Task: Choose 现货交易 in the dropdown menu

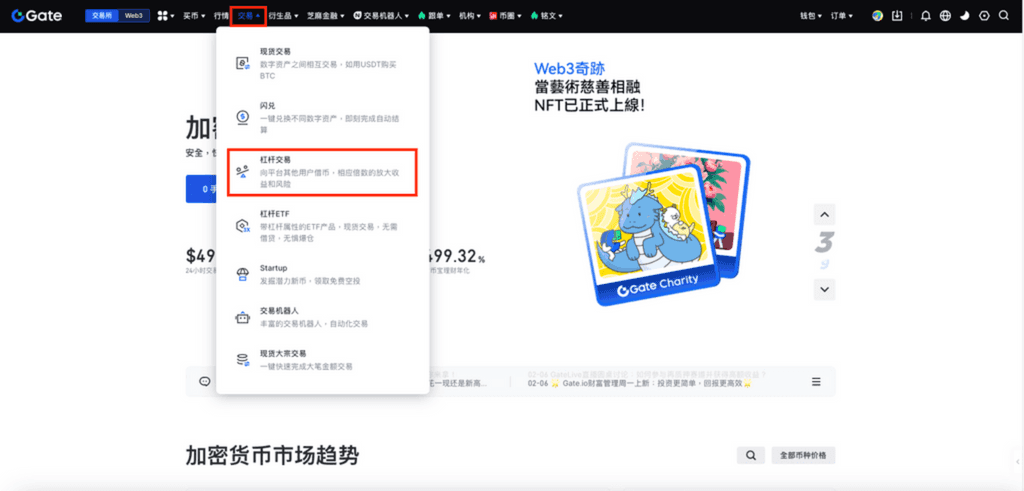Action: (x=321, y=62)
